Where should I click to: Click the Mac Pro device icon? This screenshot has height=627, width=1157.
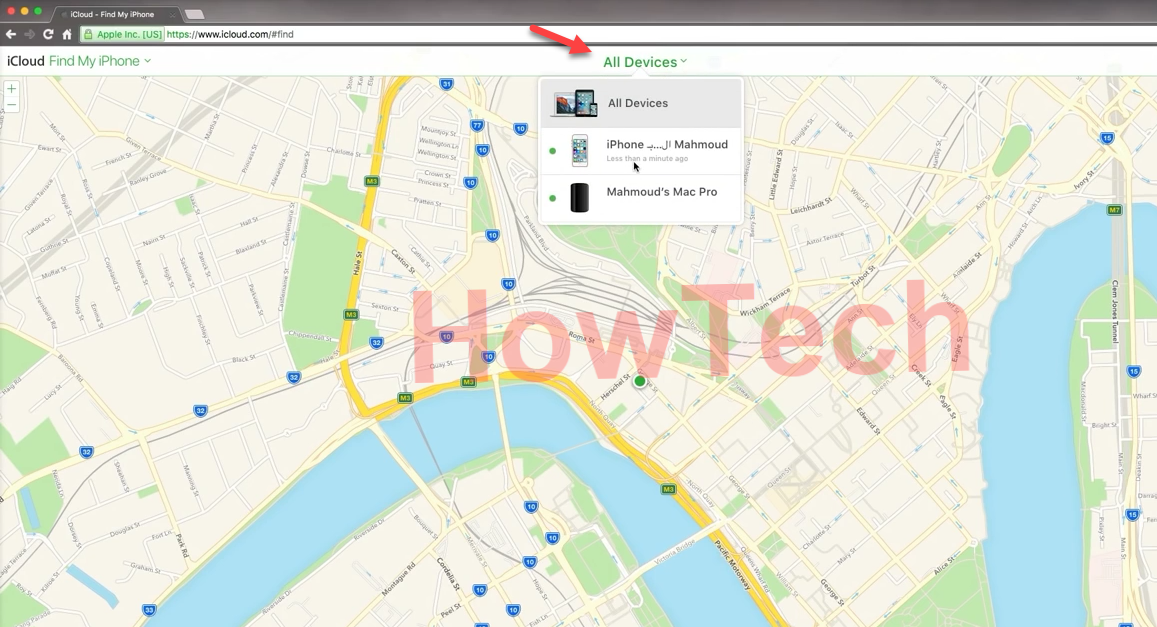(580, 198)
